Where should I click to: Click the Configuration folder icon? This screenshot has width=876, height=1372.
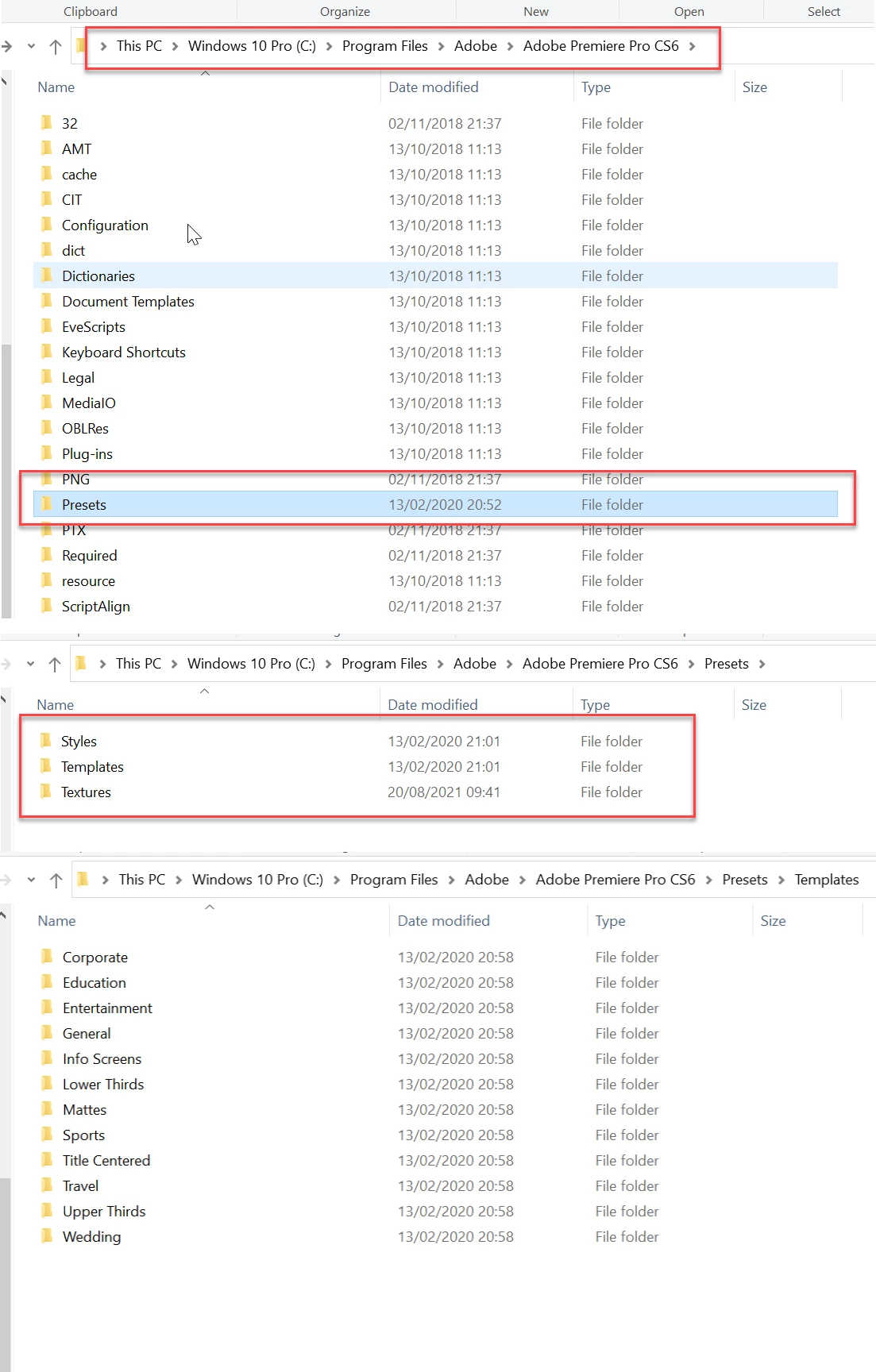tap(47, 225)
